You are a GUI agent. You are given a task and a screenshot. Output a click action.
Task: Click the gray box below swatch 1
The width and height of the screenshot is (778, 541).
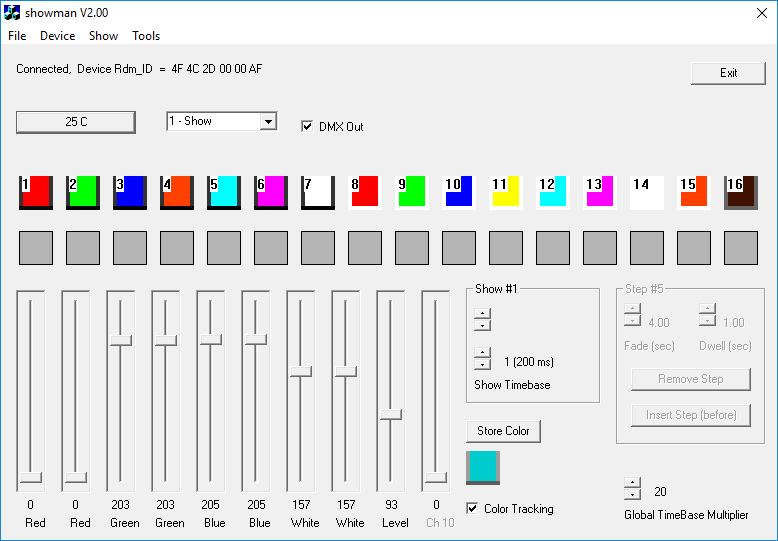(x=36, y=248)
